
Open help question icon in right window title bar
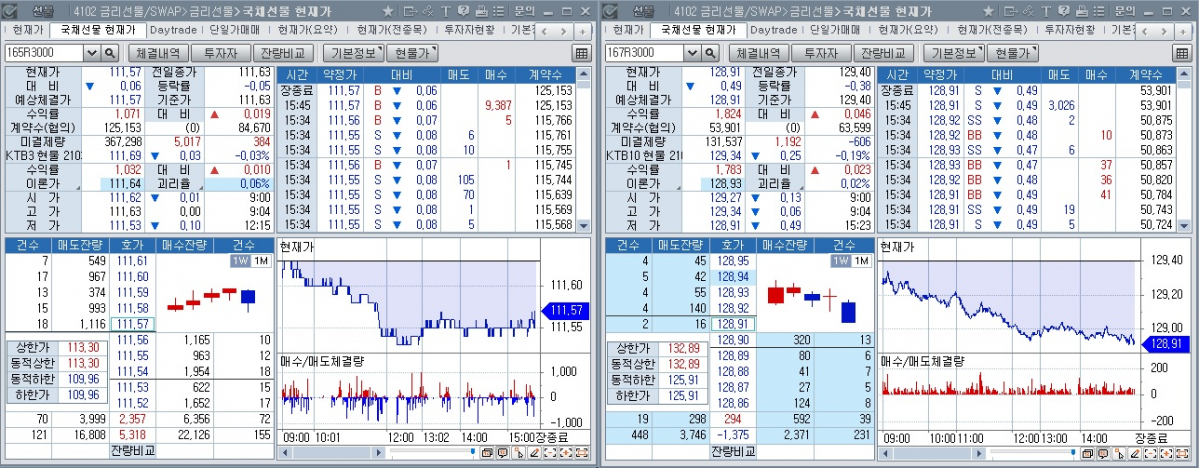click(1064, 11)
